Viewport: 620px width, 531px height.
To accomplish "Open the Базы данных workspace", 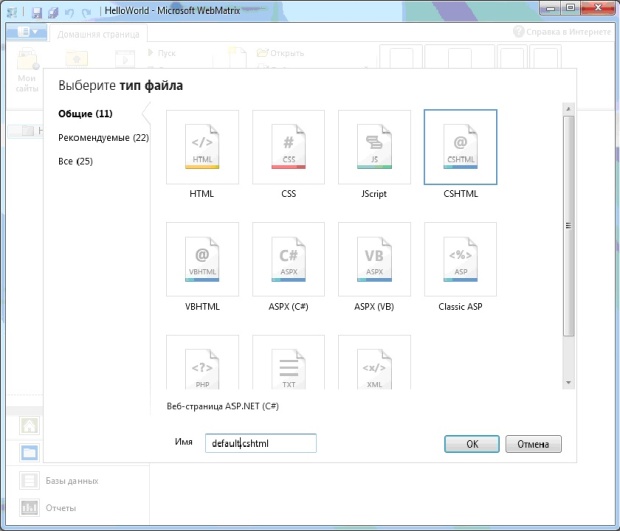I will (59, 481).
